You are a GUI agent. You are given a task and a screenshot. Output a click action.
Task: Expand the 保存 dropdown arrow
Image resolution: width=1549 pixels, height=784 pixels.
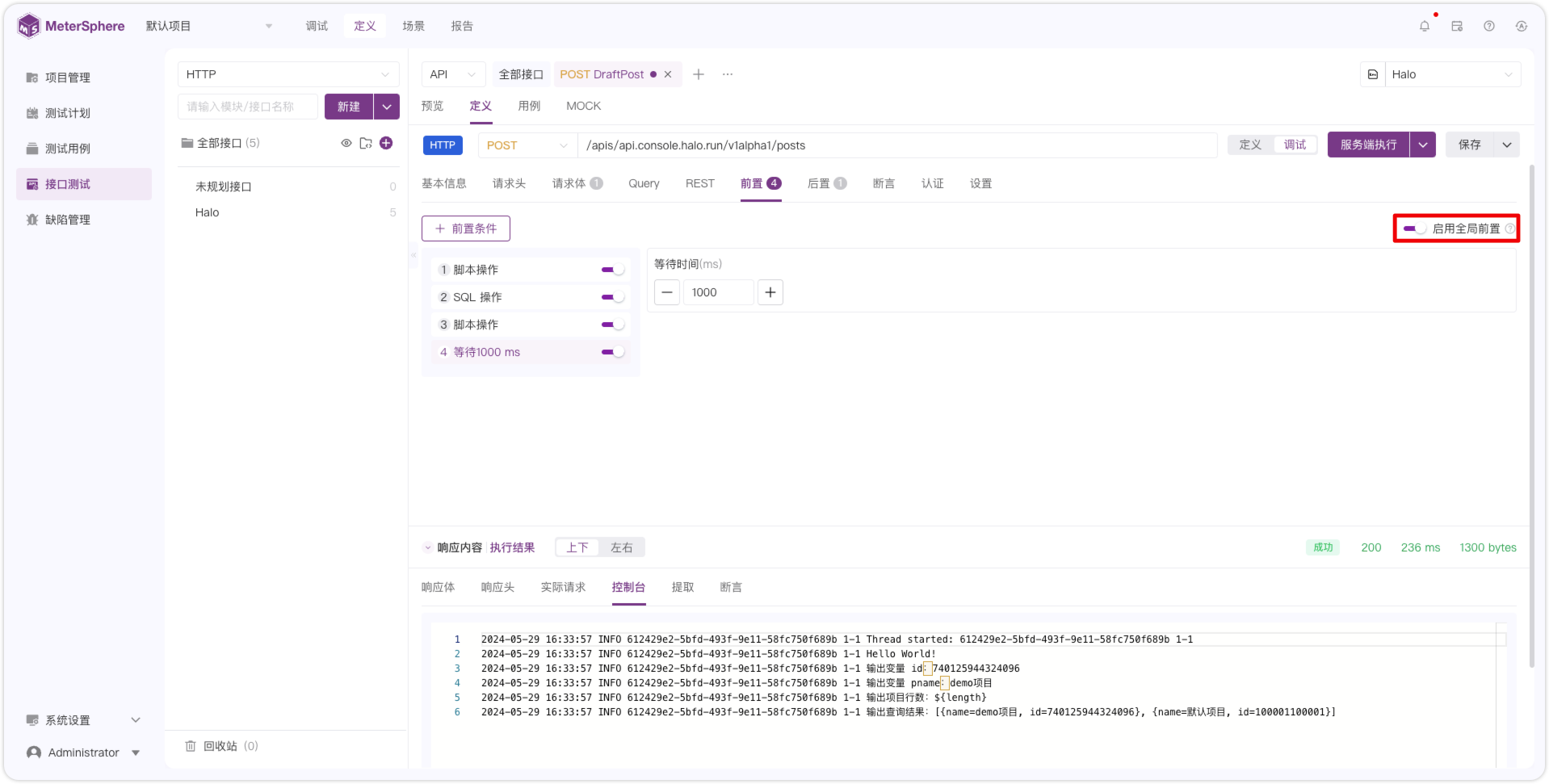click(1507, 145)
